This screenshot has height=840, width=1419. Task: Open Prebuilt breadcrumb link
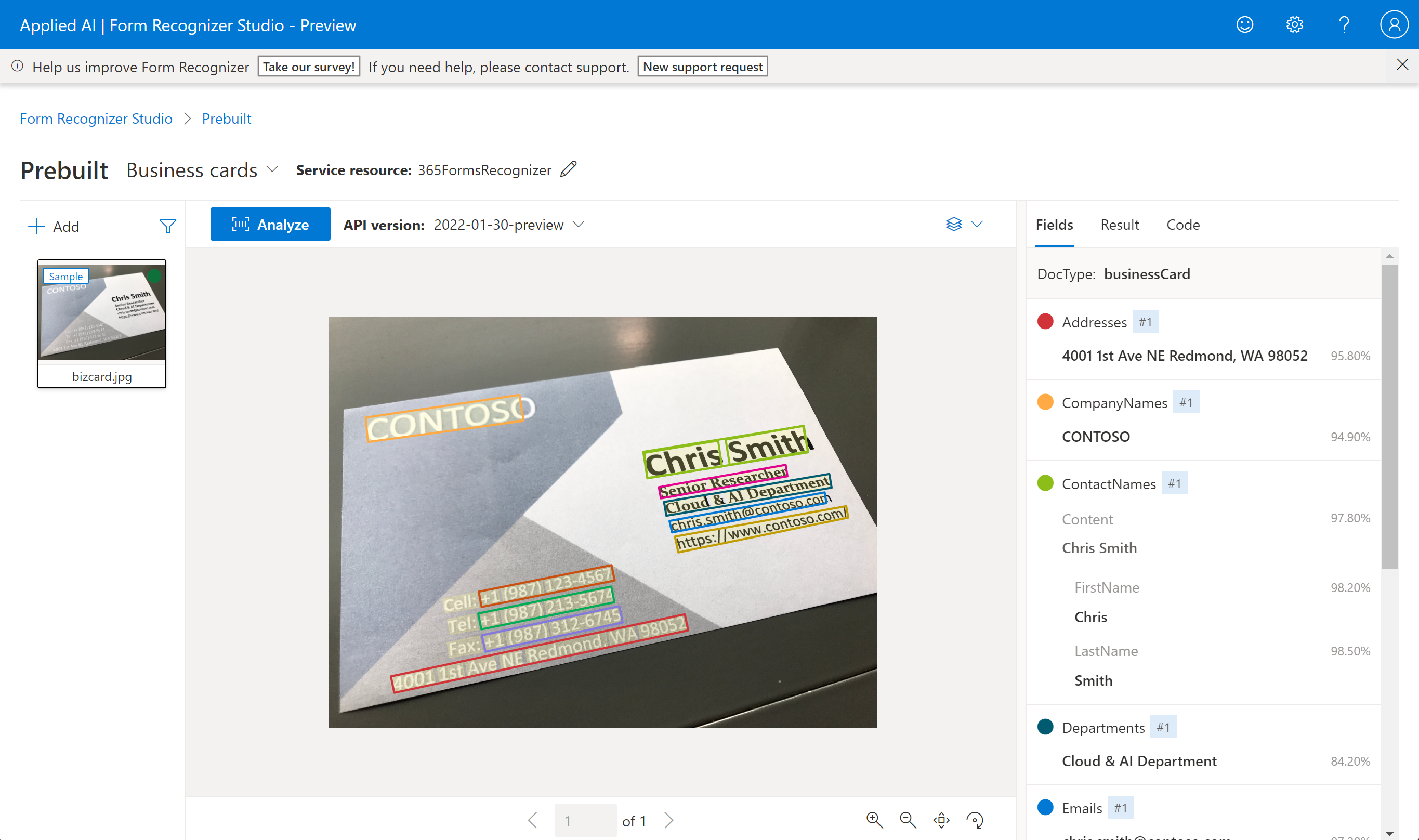point(227,119)
